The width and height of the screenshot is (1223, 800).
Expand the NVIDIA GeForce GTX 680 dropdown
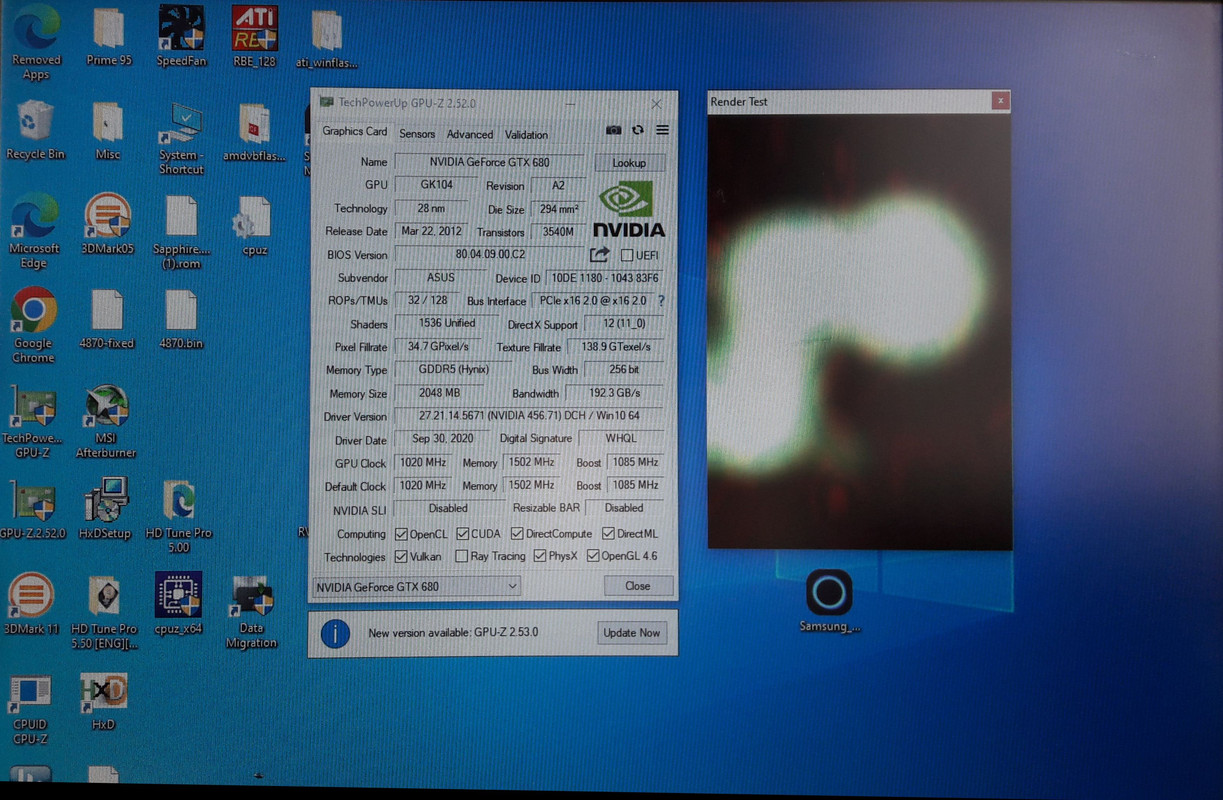tap(417, 586)
